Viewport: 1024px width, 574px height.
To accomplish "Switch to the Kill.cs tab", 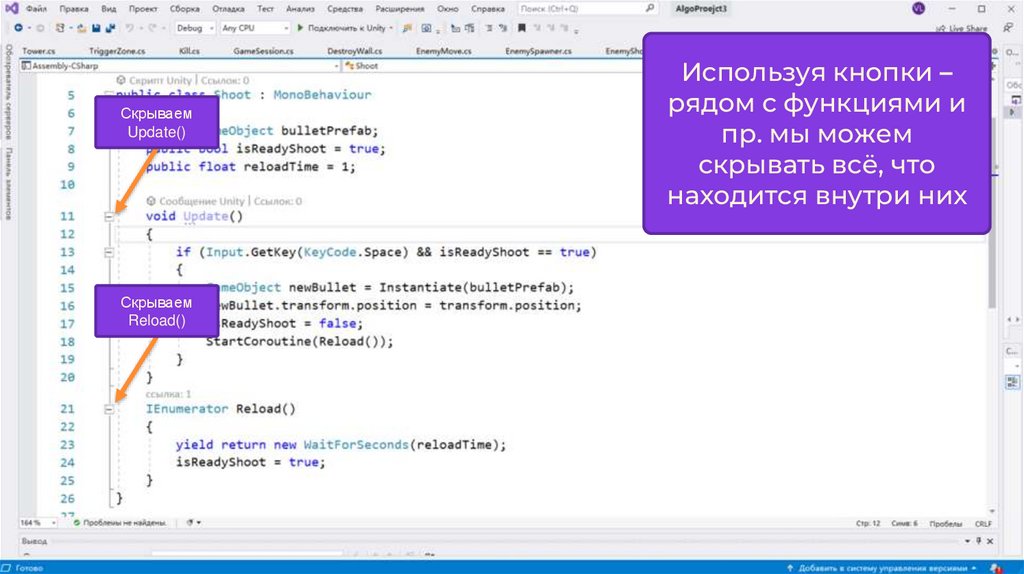I will pyautogui.click(x=189, y=51).
